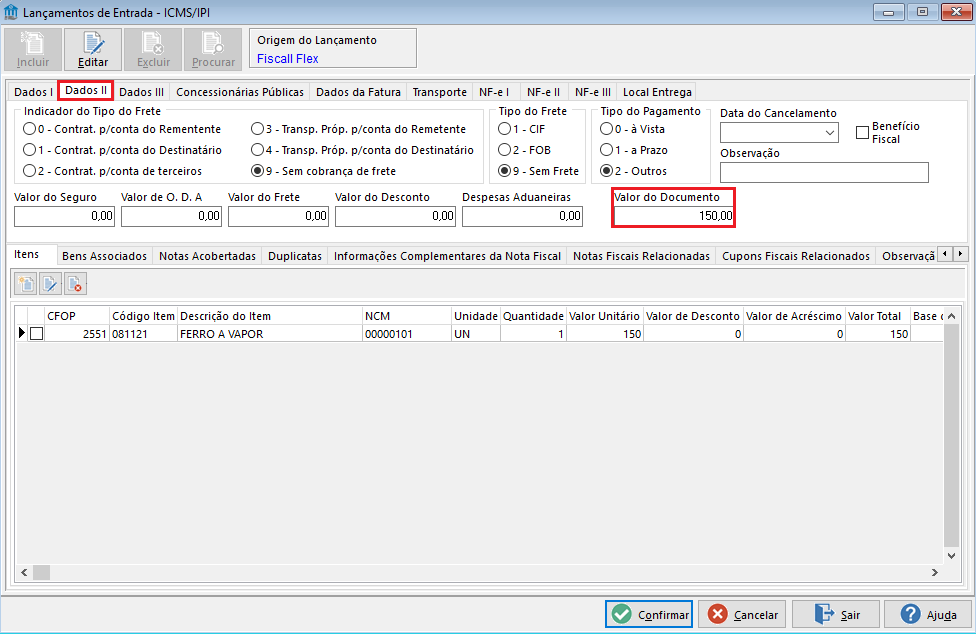Click the vertical scrollbar down arrow

click(951, 556)
